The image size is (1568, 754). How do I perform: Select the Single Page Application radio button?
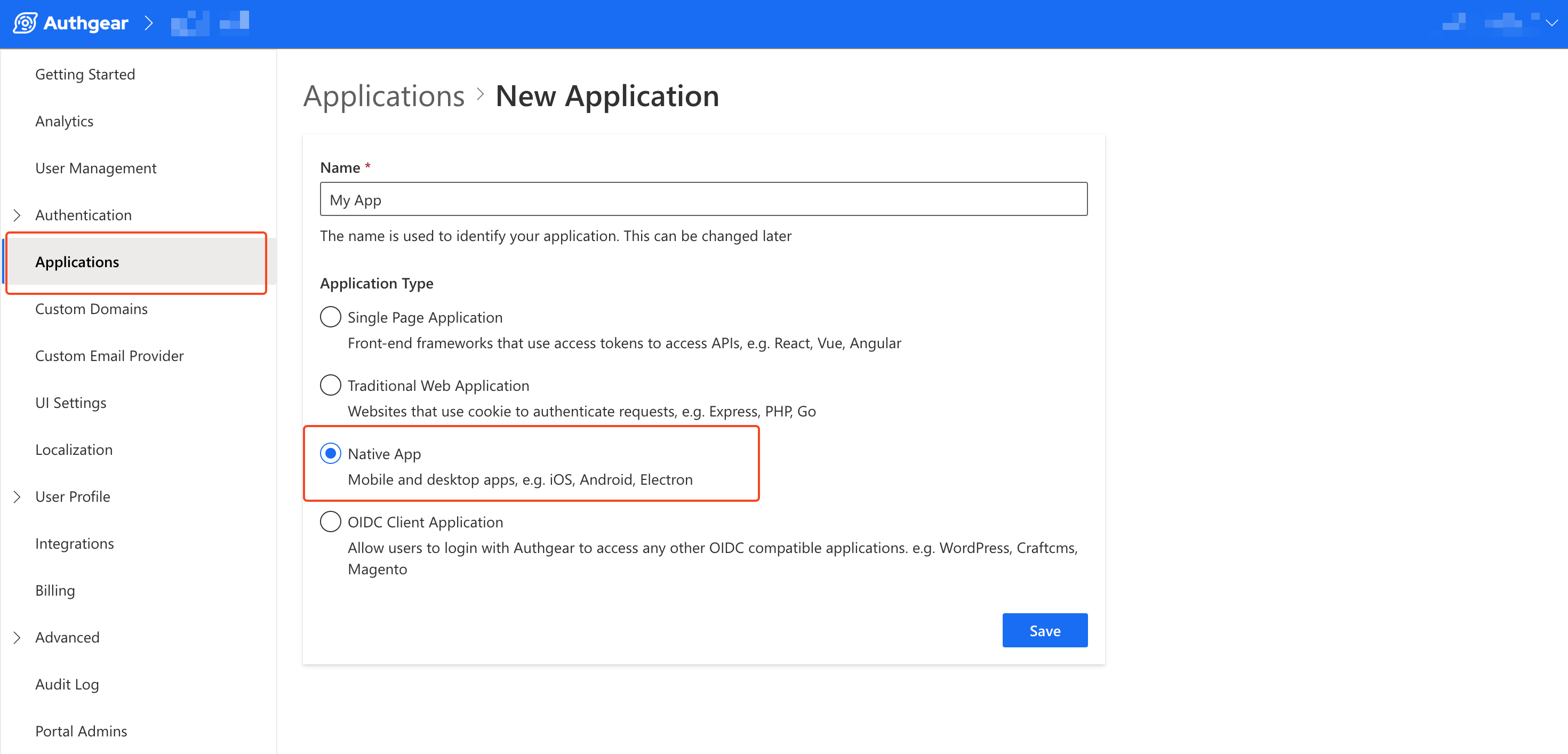(x=331, y=317)
